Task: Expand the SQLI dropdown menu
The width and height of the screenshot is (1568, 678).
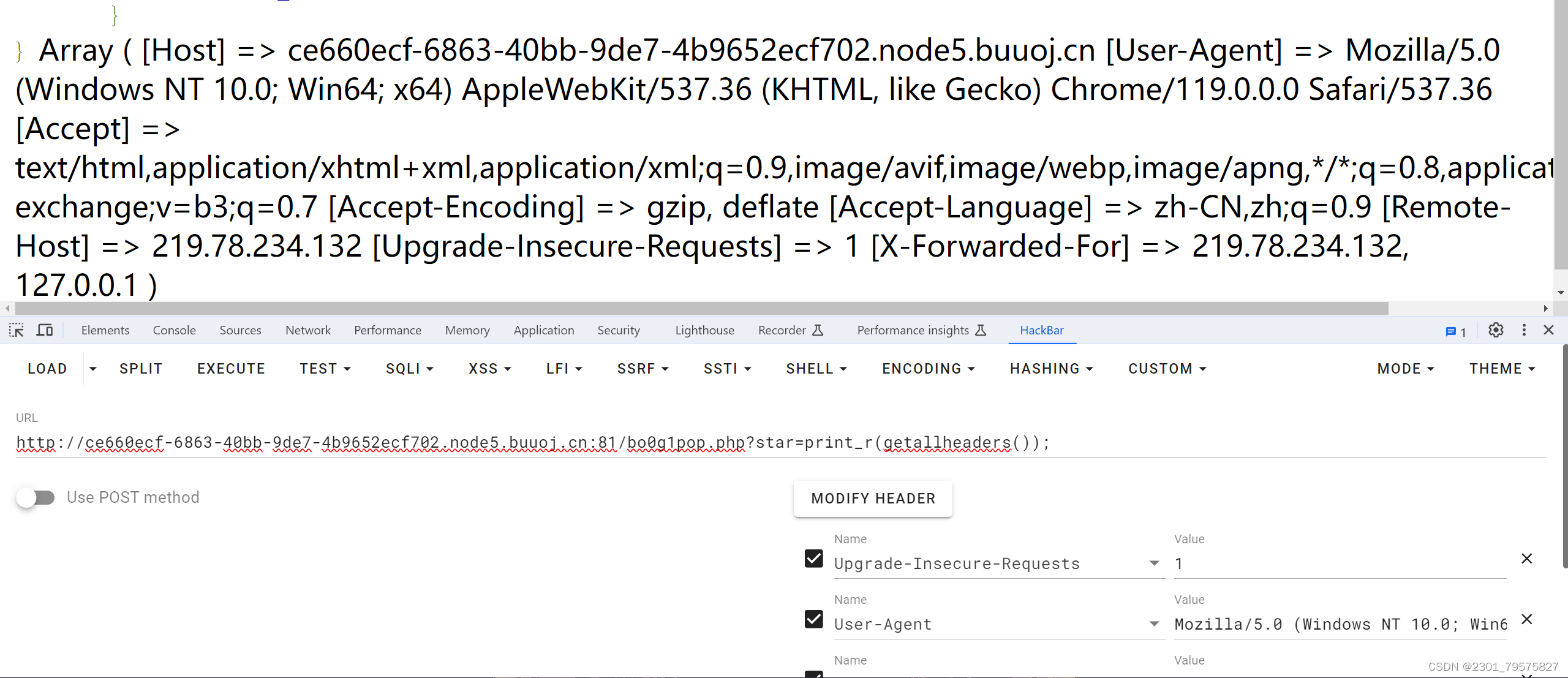Action: [x=409, y=369]
